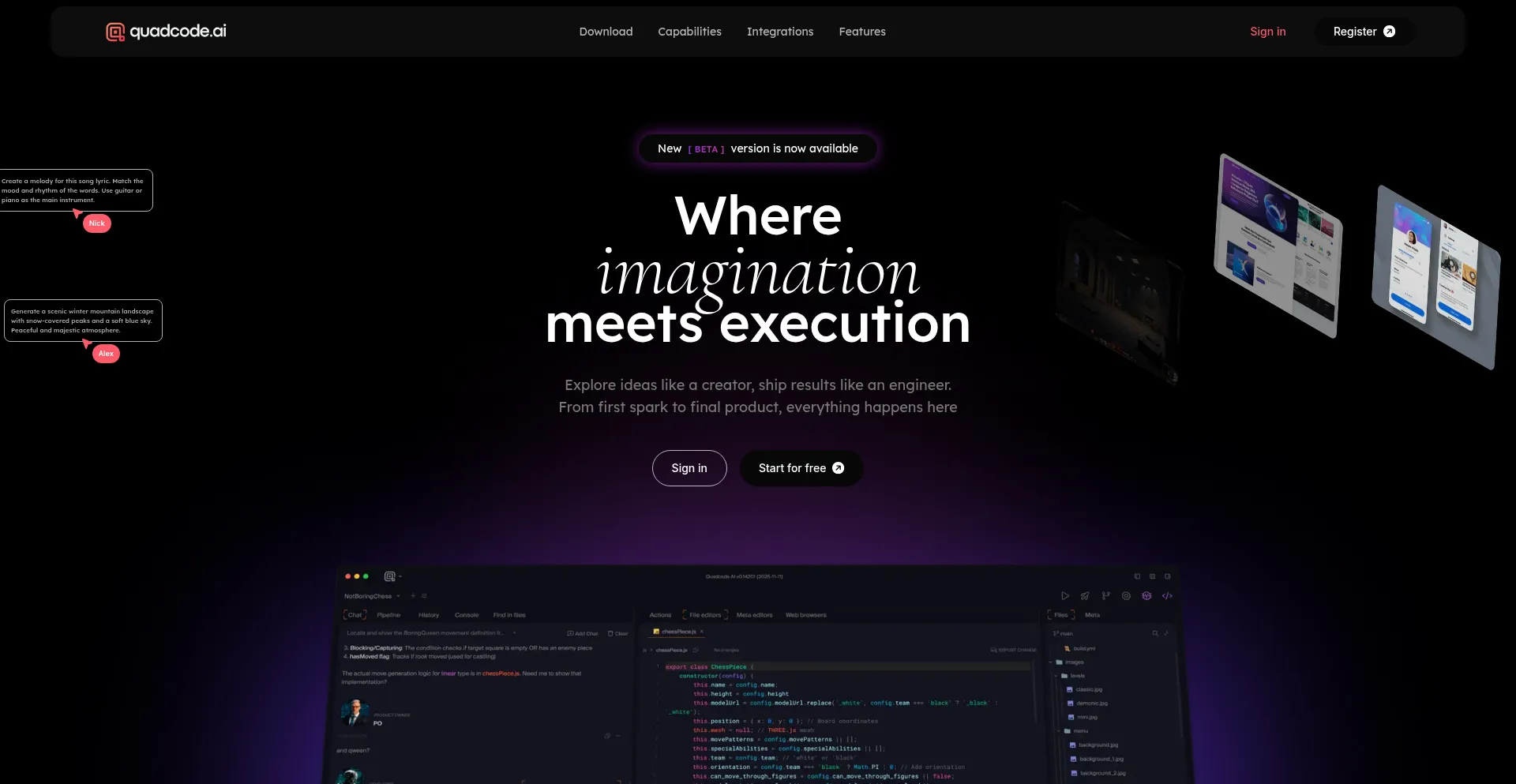This screenshot has width=1516, height=784.
Task: Click the git branch icon in preview toolbar
Action: tap(1105, 596)
